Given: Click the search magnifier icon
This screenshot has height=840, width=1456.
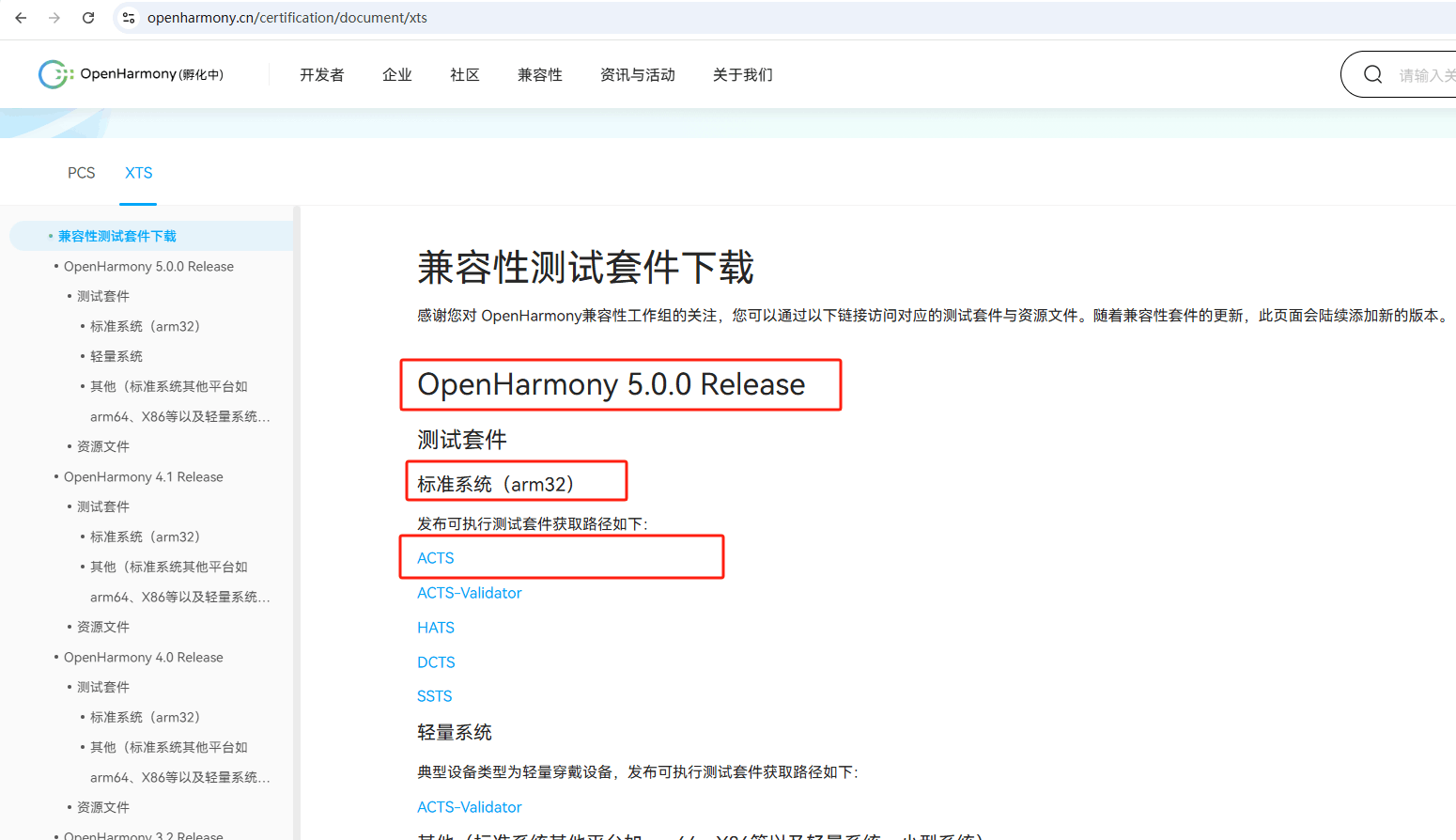Looking at the screenshot, I should pos(1372,74).
